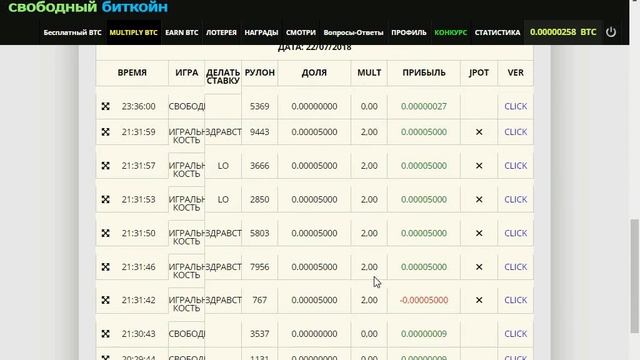This screenshot has width=640, height=360.
Task: Click the CLICK verify link for 21:31:50
Action: (516, 233)
